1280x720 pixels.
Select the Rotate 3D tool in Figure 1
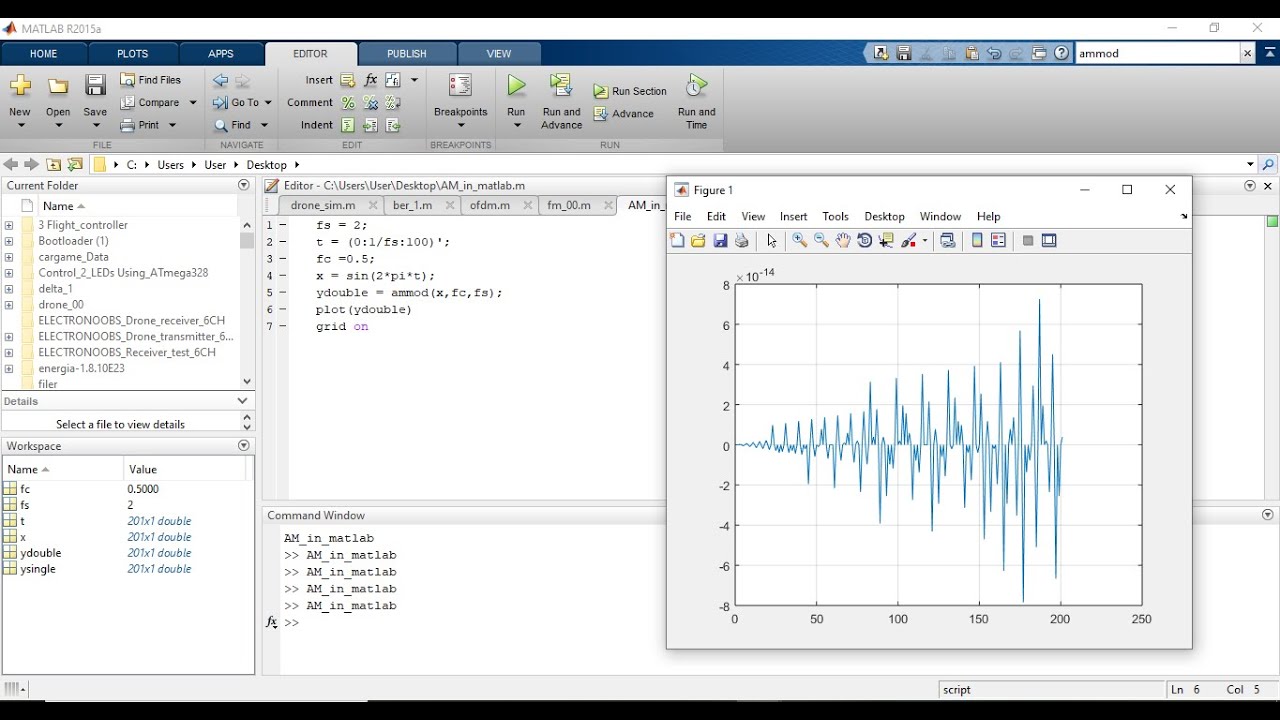(865, 240)
